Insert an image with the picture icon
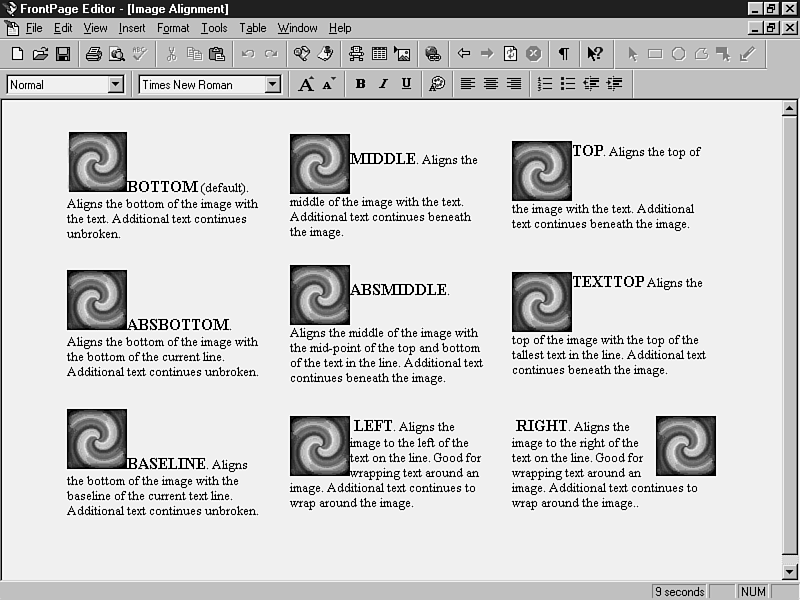 pos(402,54)
